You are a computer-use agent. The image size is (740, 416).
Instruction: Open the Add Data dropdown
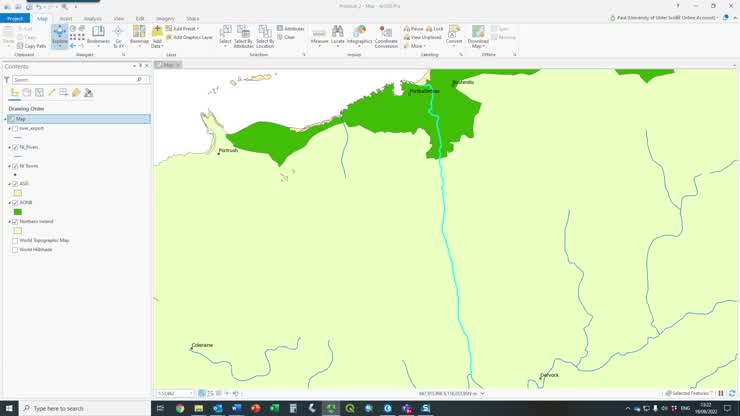[156, 46]
